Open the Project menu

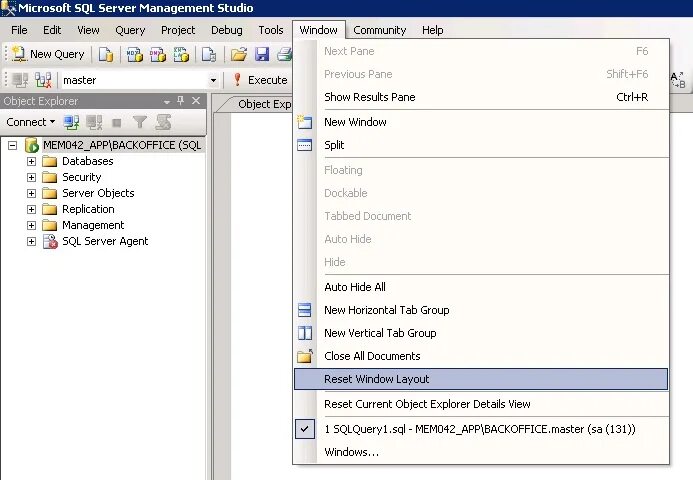click(x=178, y=30)
